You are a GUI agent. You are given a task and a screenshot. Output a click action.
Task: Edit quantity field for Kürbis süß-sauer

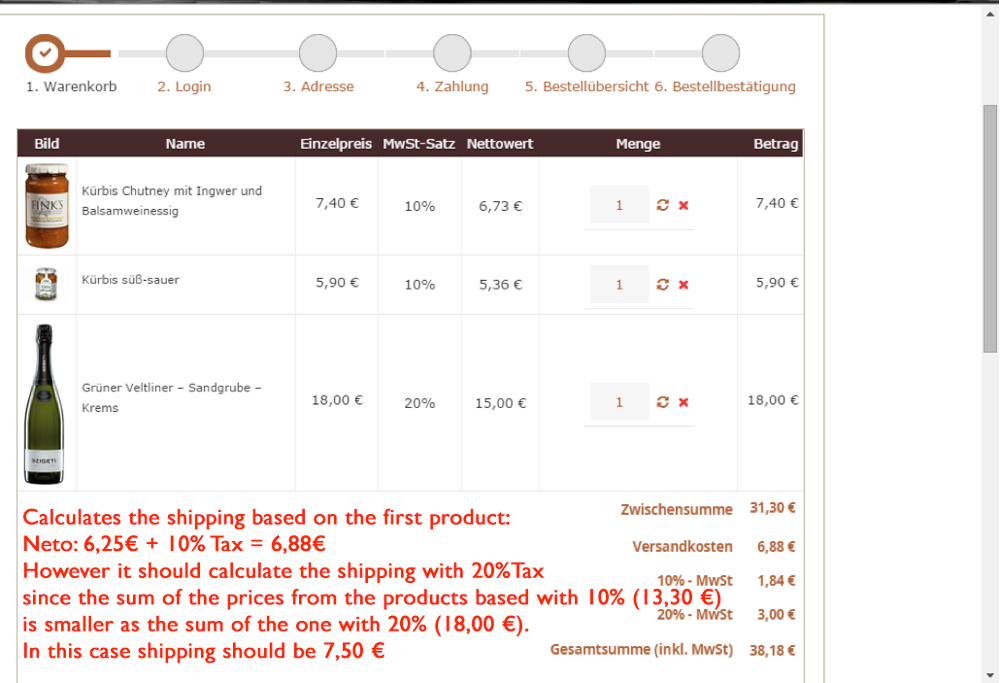[619, 285]
